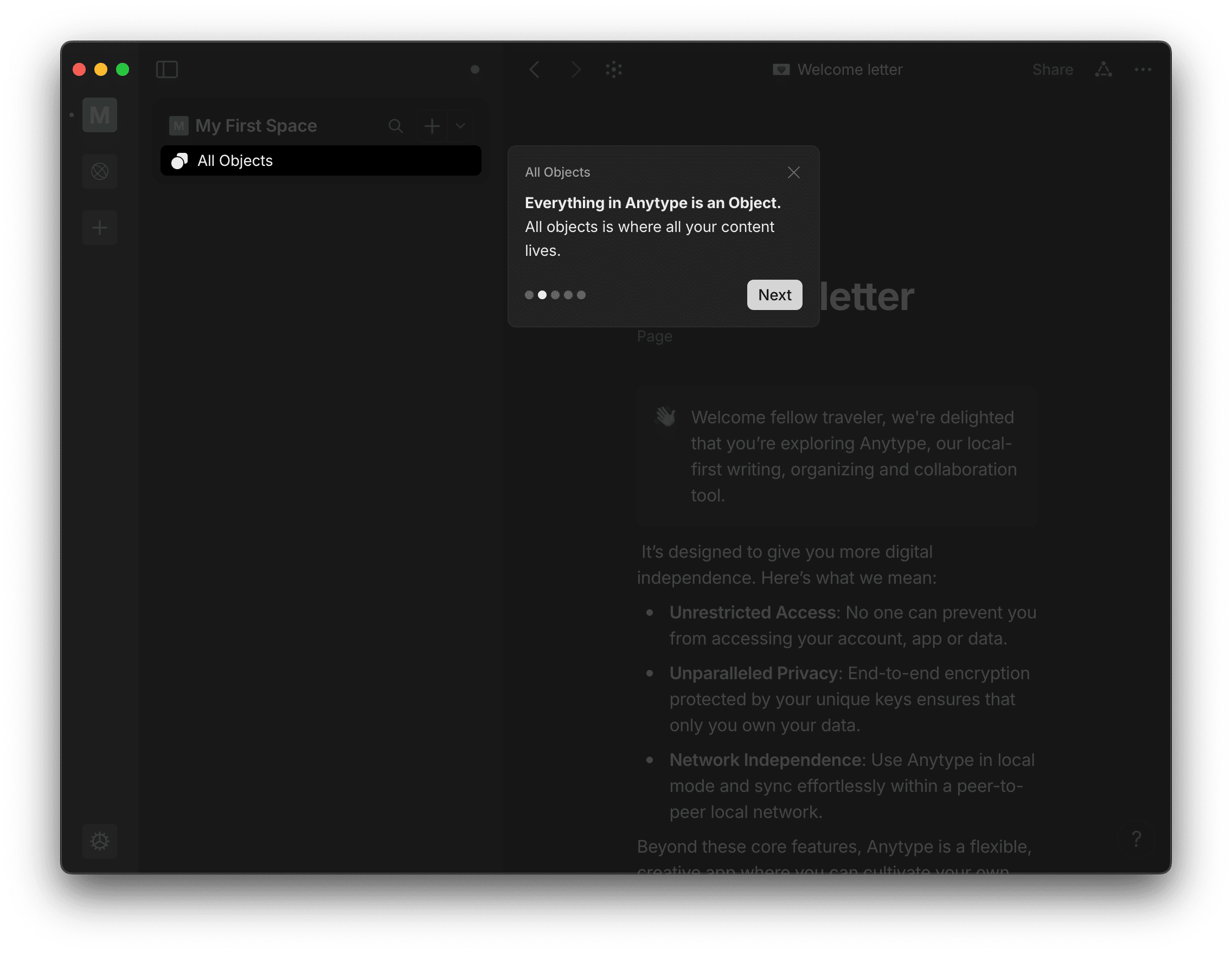Click the create new space plus button
Image resolution: width=1232 pixels, height=954 pixels.
click(100, 228)
